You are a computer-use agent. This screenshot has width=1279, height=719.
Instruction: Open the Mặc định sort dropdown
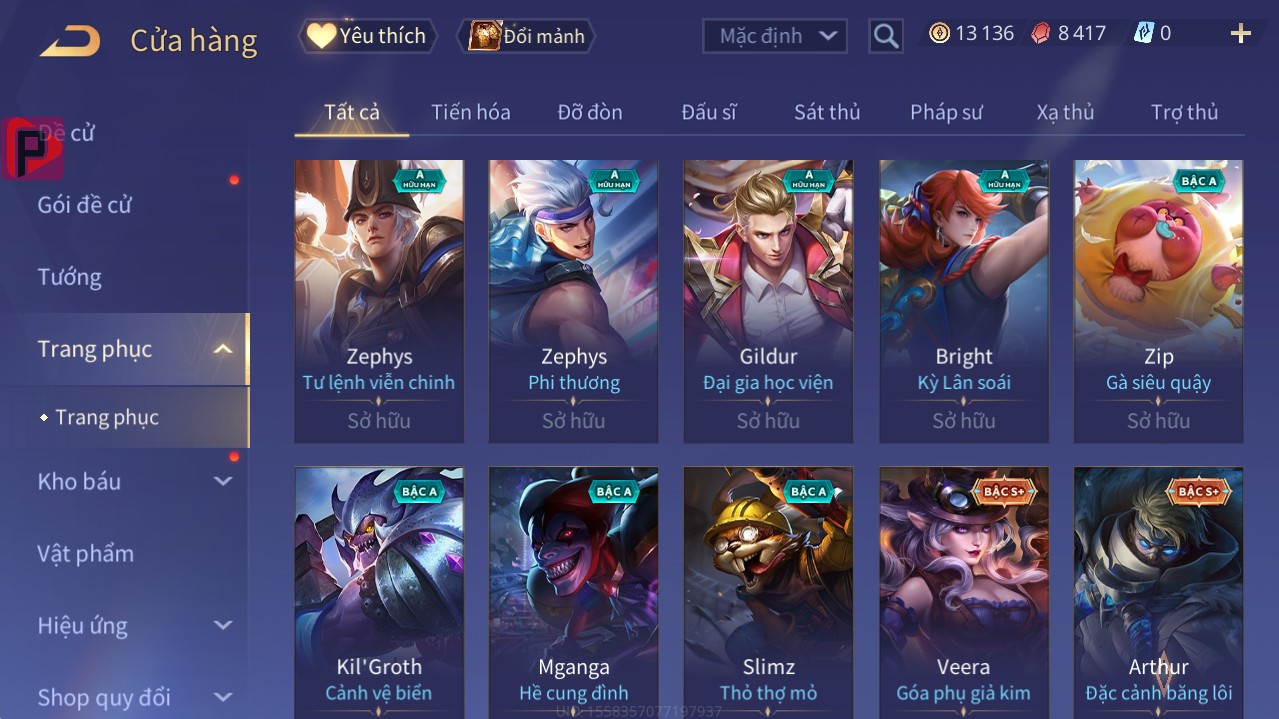point(775,36)
